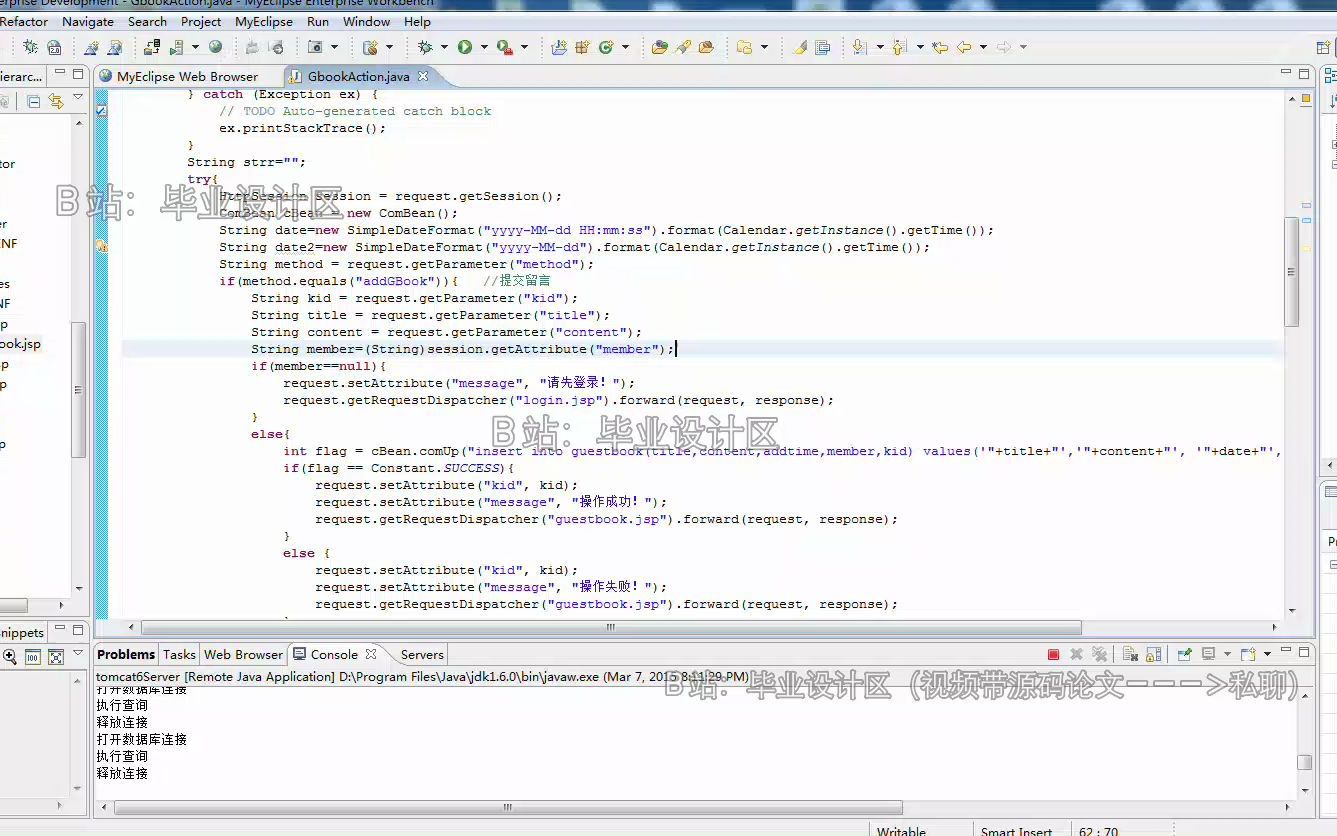Viewport: 1337px width, 836px height.
Task: Click the Collapse All icon in left panel
Action: (33, 101)
